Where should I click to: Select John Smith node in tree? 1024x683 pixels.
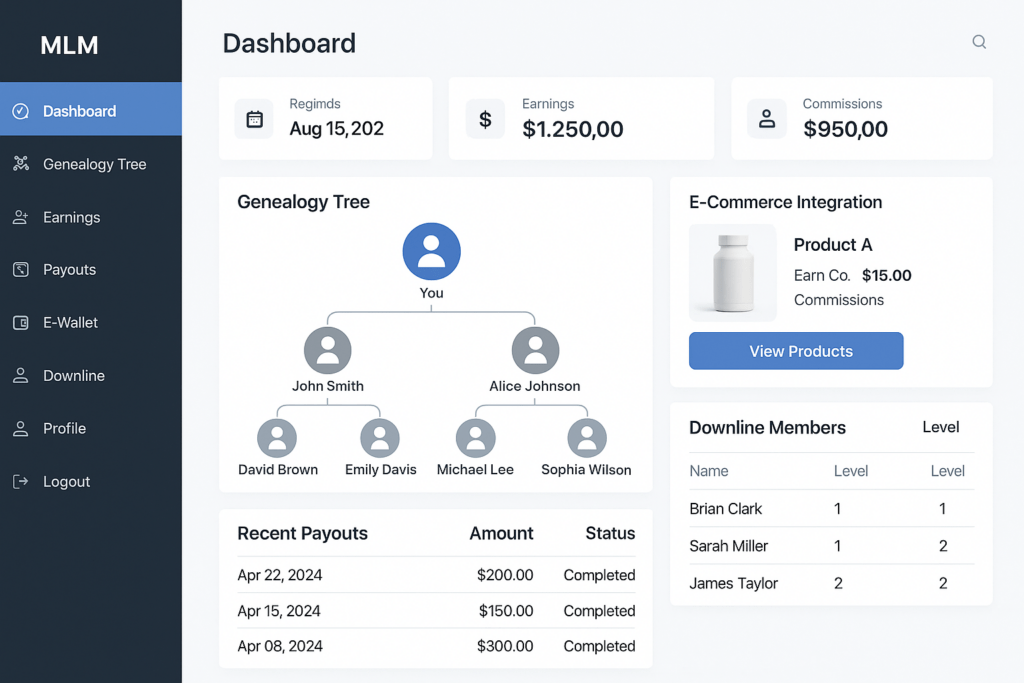point(327,351)
